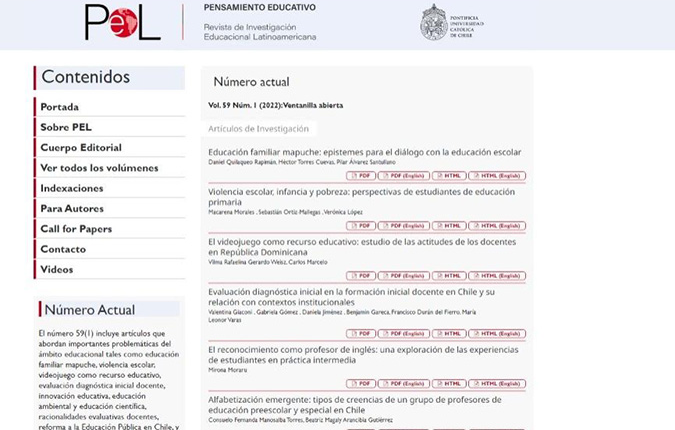Viewport: 675px width, 430px height.
Task: Open PDF of Educación familiar mapuche article
Action: [x=360, y=176]
